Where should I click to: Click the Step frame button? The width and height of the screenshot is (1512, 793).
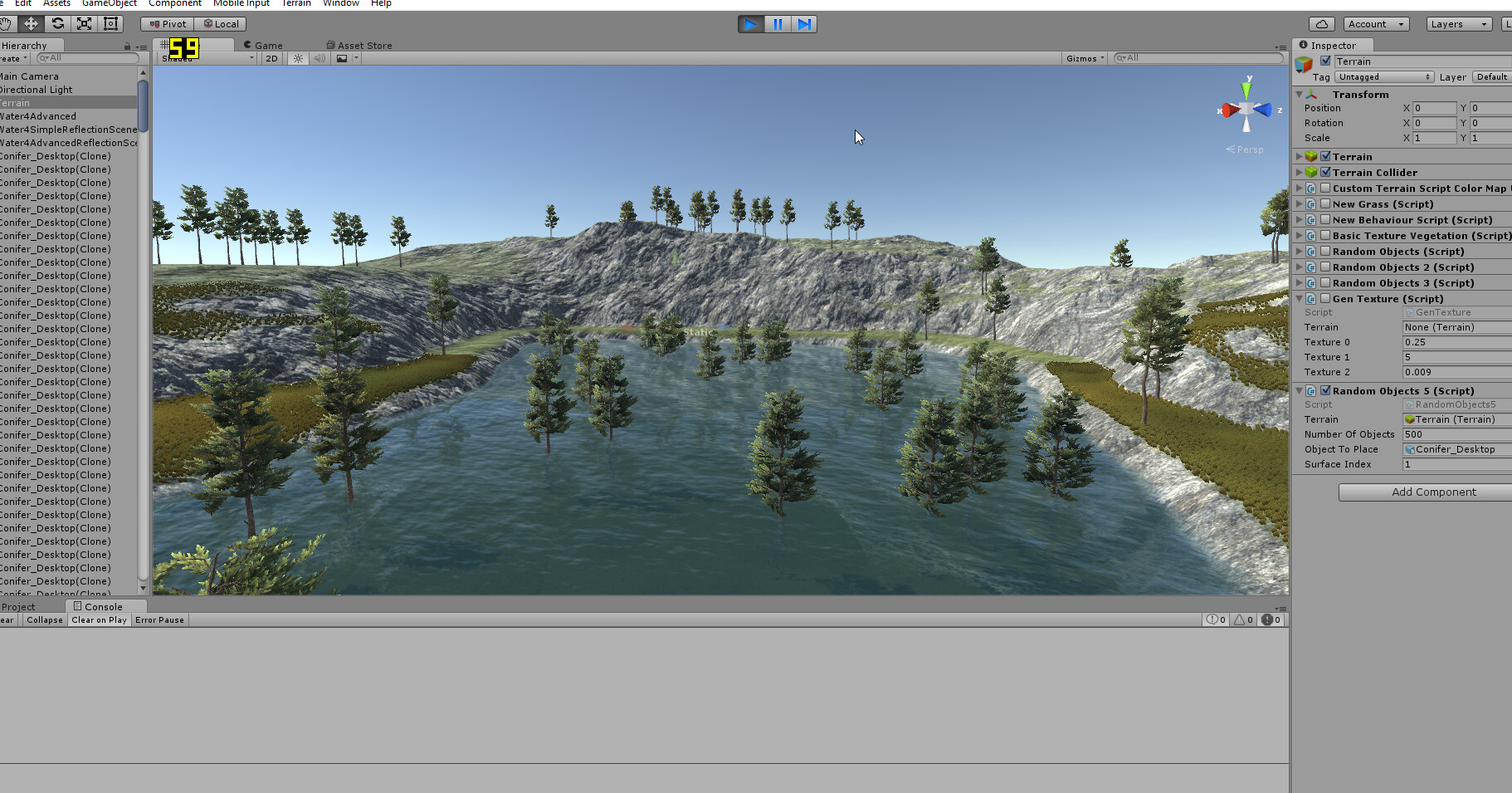click(803, 23)
